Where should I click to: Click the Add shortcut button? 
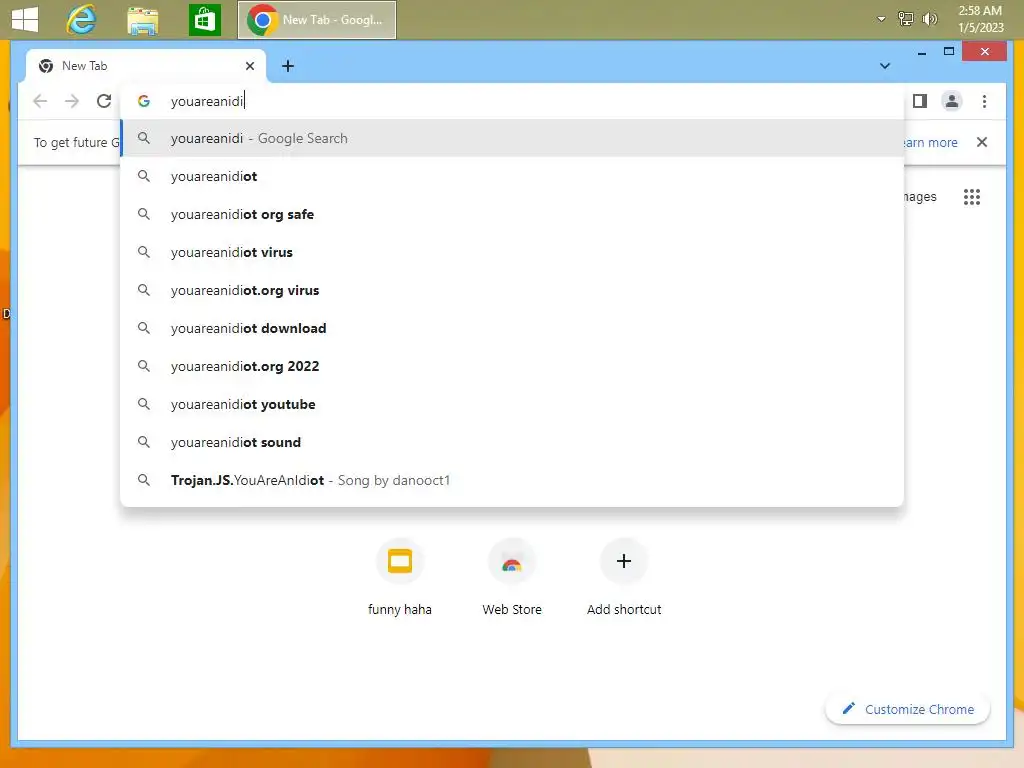coord(624,578)
